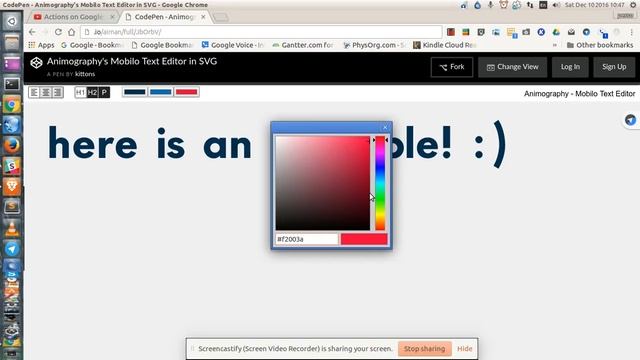Reload the current page

58,32
